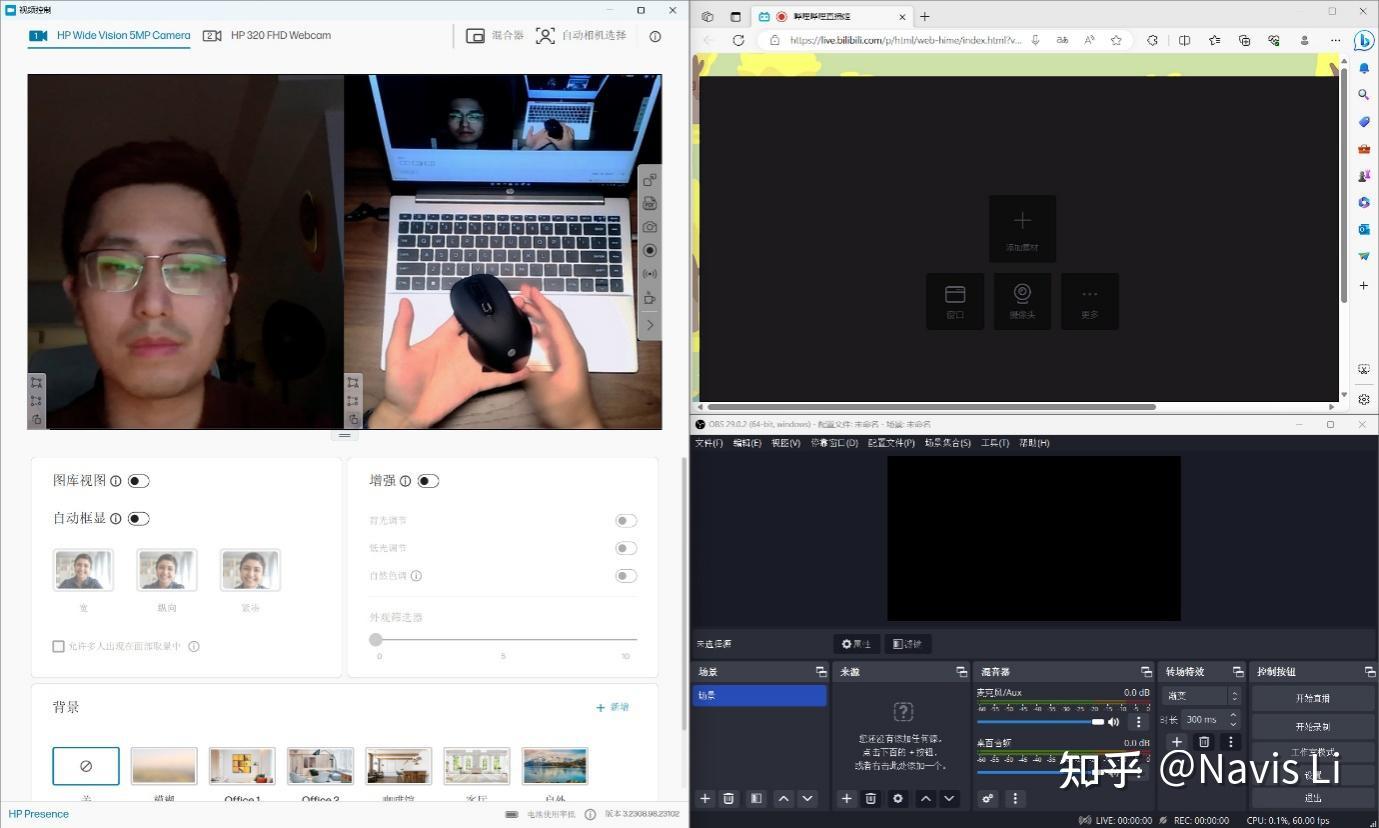Click the 麦克风/Aux volume slider in OBS
Image resolution: width=1379 pixels, height=828 pixels.
pos(1040,722)
